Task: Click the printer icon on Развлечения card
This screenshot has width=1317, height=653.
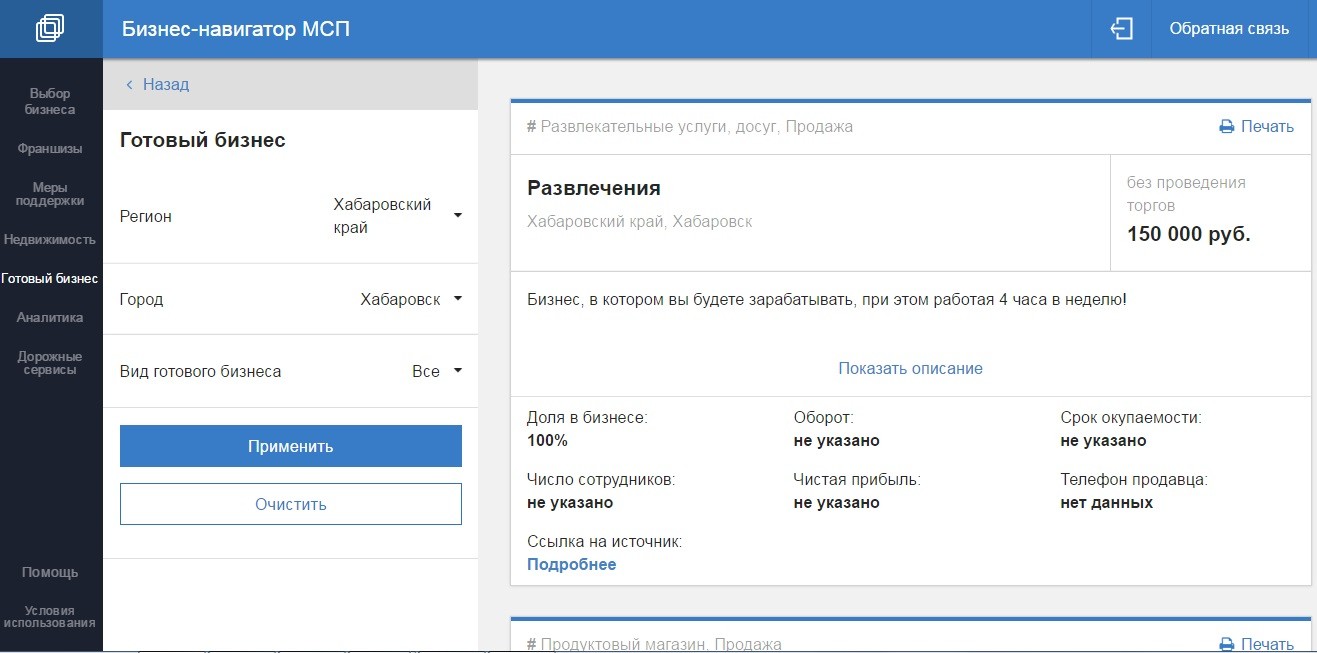Action: click(x=1226, y=127)
